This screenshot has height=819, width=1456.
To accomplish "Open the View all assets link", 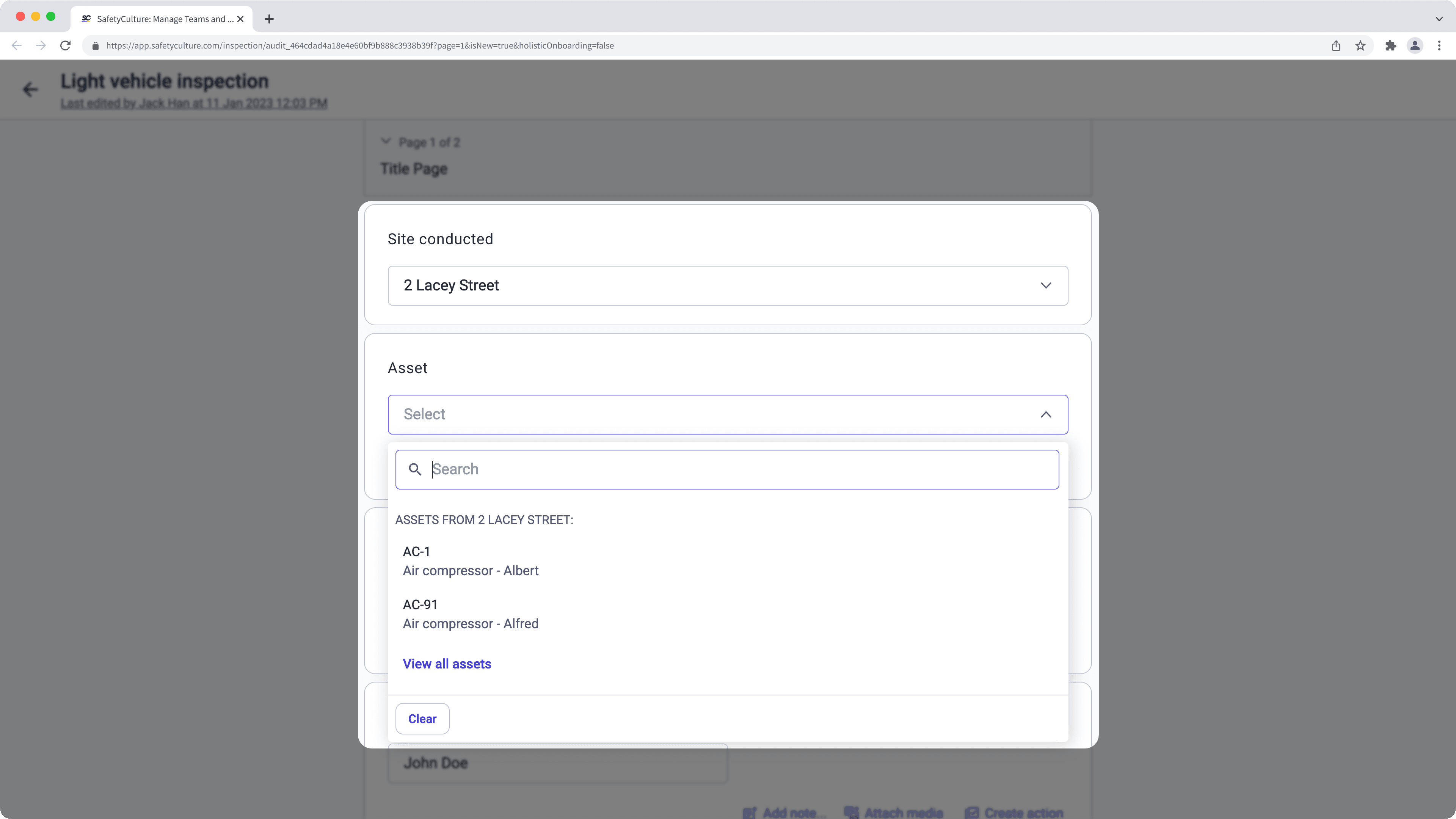I will pyautogui.click(x=447, y=664).
